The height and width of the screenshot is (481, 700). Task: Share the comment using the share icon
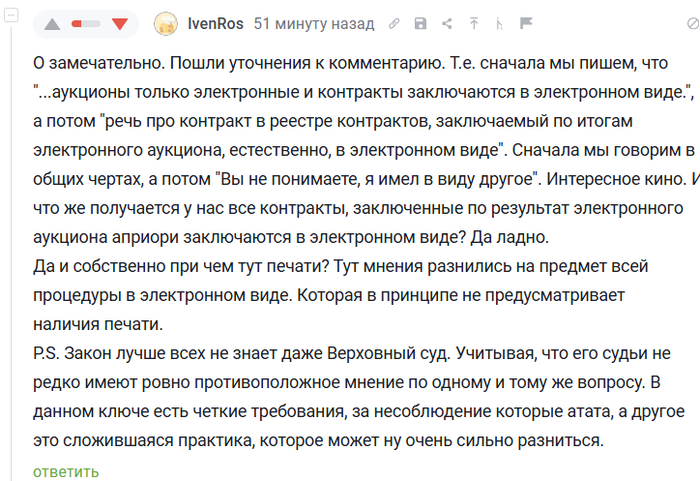446,23
